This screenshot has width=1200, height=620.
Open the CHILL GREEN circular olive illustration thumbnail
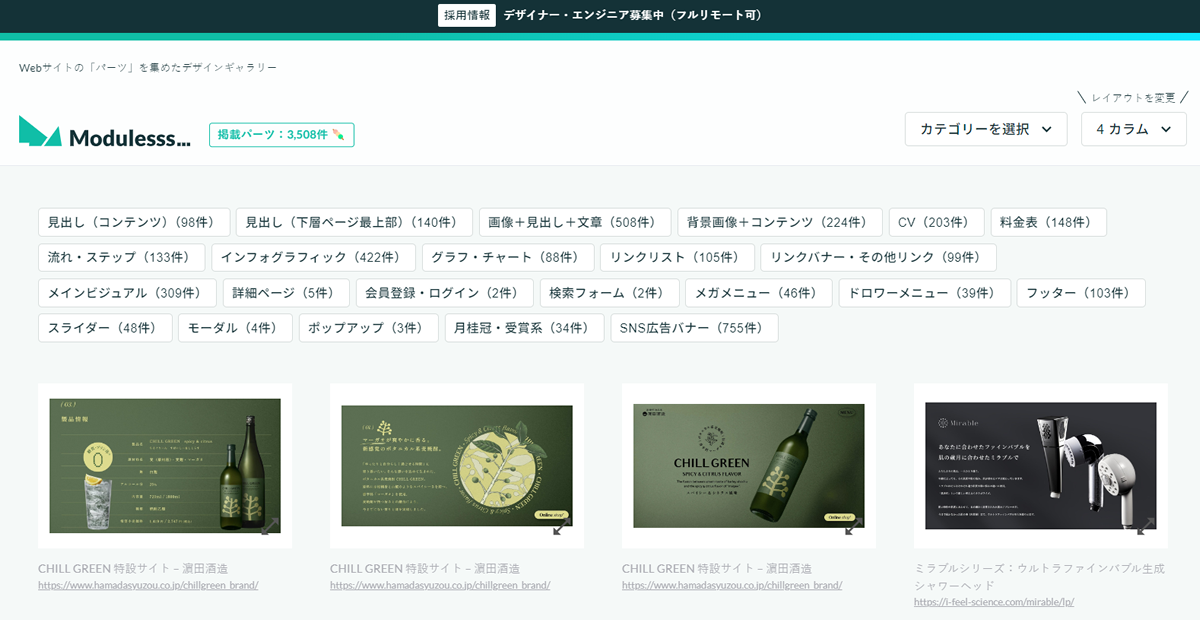[457, 465]
